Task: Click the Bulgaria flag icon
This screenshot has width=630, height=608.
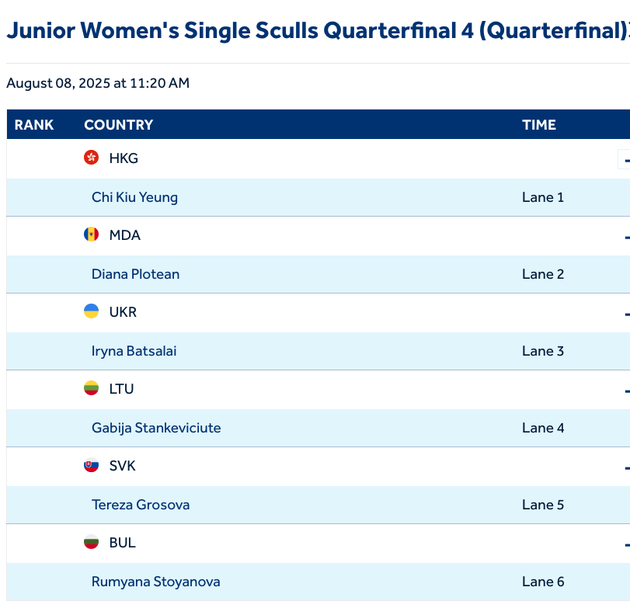Action: click(x=91, y=543)
